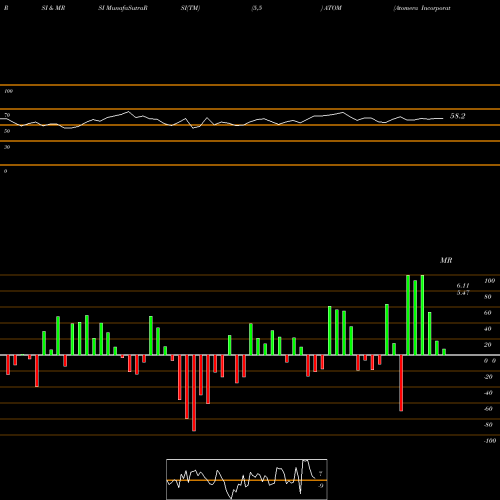The height and width of the screenshot is (500, 500).
Task: Select the RSI axis label '70'
Action: tap(7, 115)
